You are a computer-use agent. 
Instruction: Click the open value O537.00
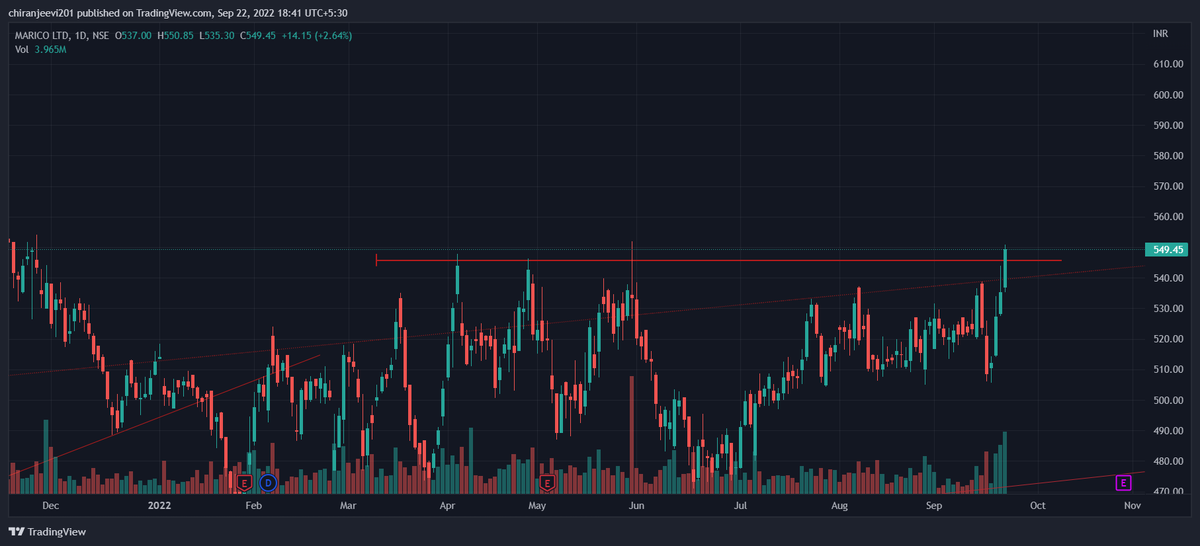coord(133,36)
